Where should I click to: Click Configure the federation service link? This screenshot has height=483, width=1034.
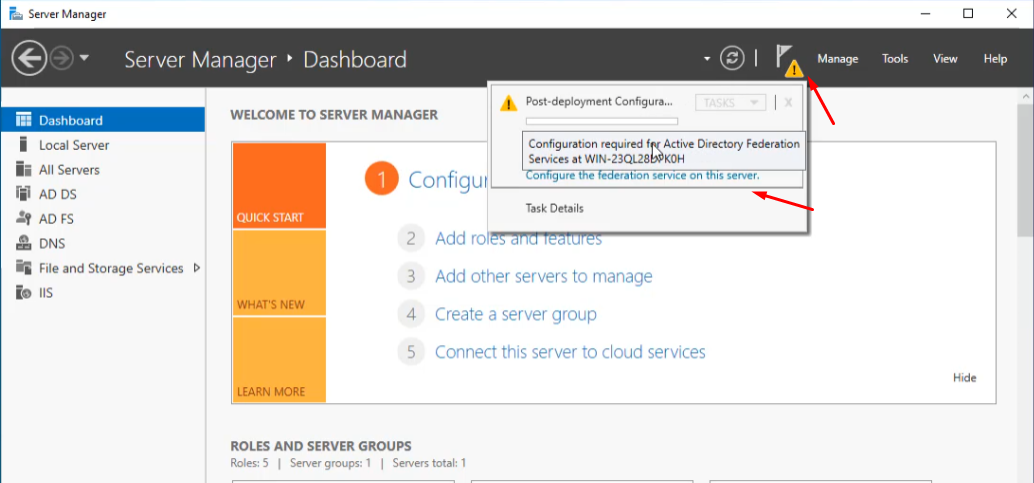[642, 176]
